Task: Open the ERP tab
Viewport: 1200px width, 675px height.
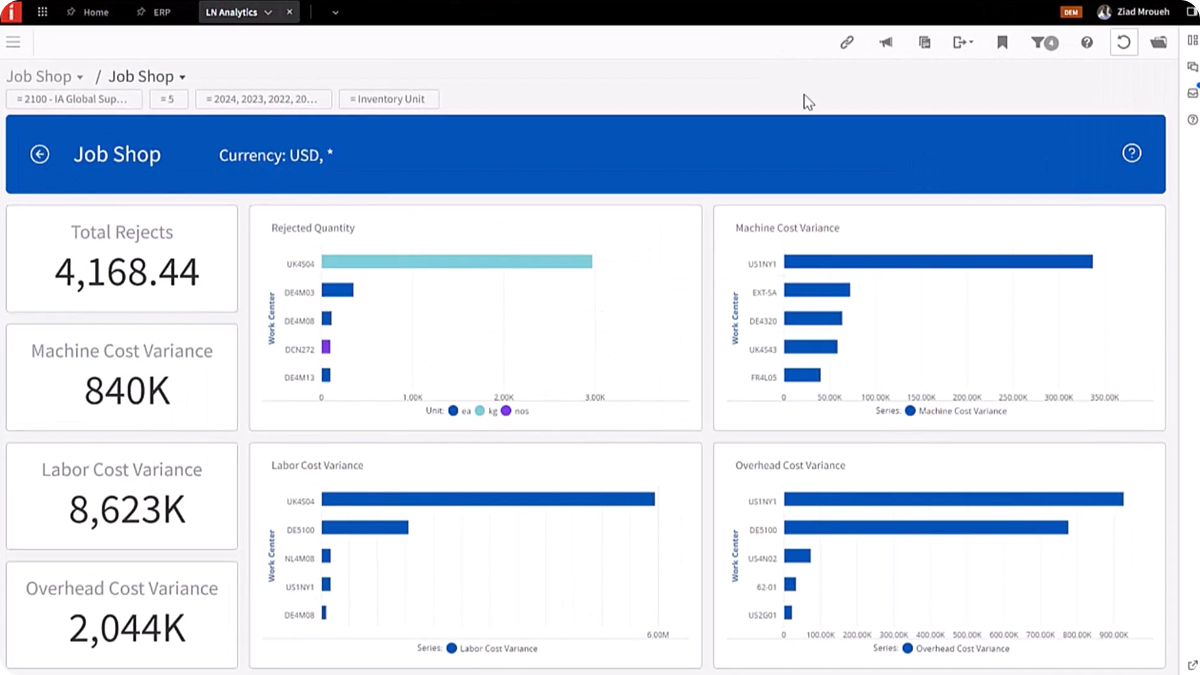Action: [x=162, y=12]
